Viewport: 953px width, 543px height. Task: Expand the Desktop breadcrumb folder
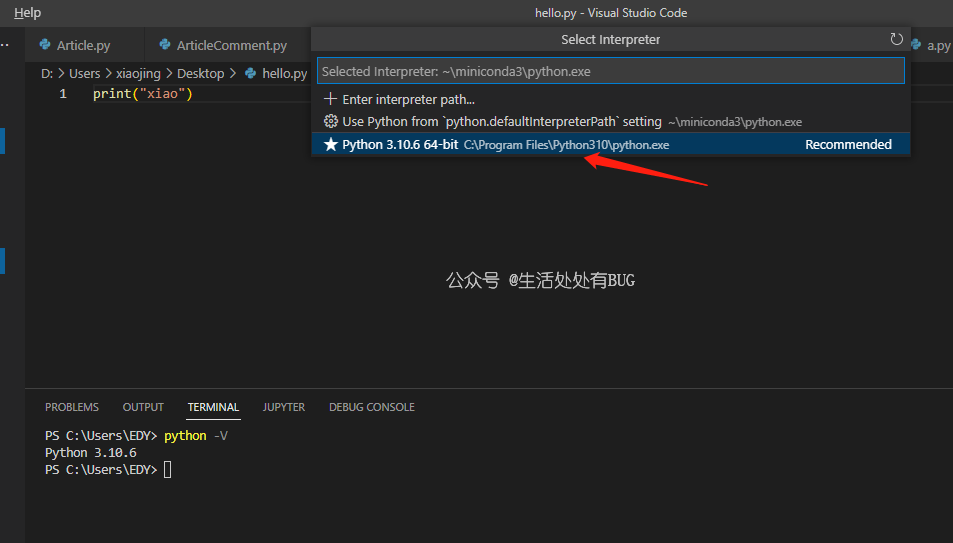point(200,73)
